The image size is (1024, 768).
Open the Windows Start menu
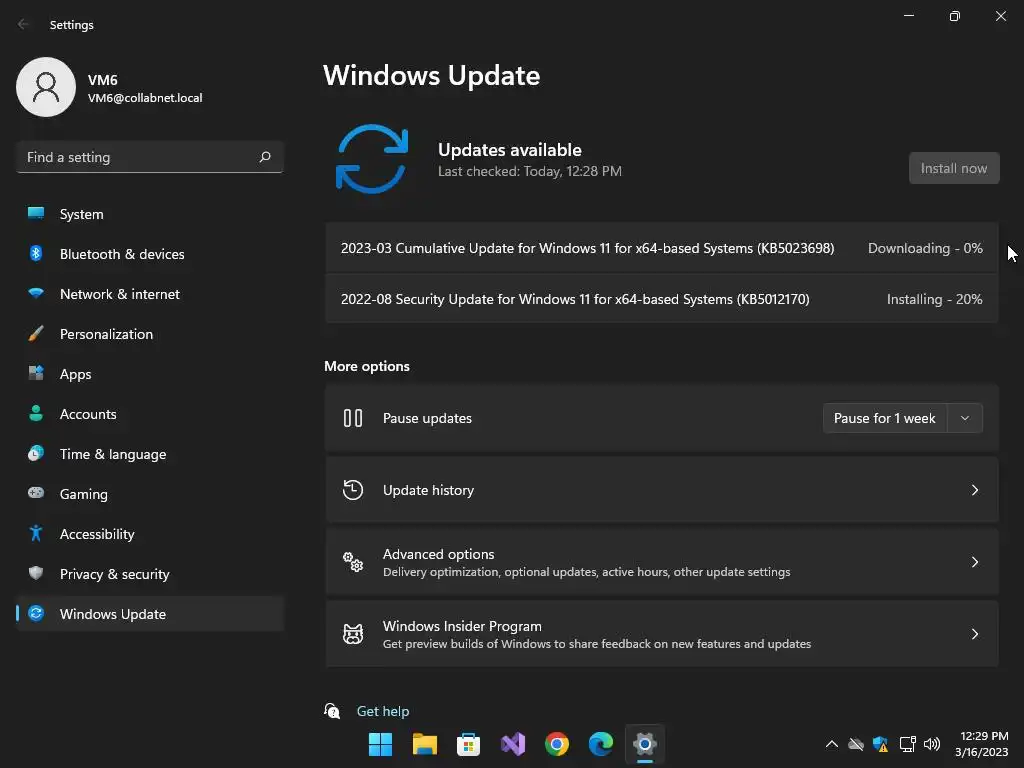pos(380,744)
